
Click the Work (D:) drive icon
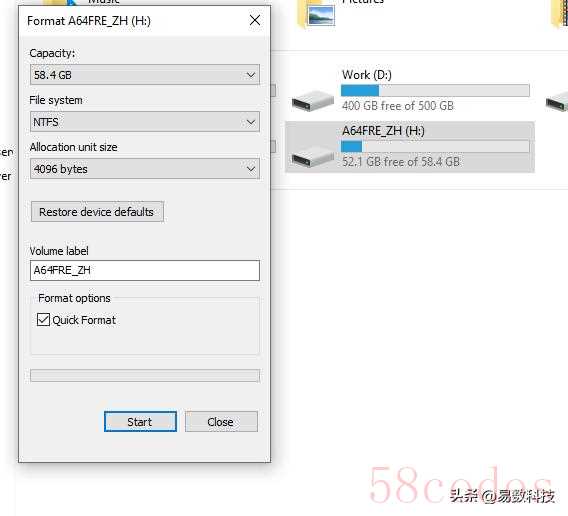(313, 101)
